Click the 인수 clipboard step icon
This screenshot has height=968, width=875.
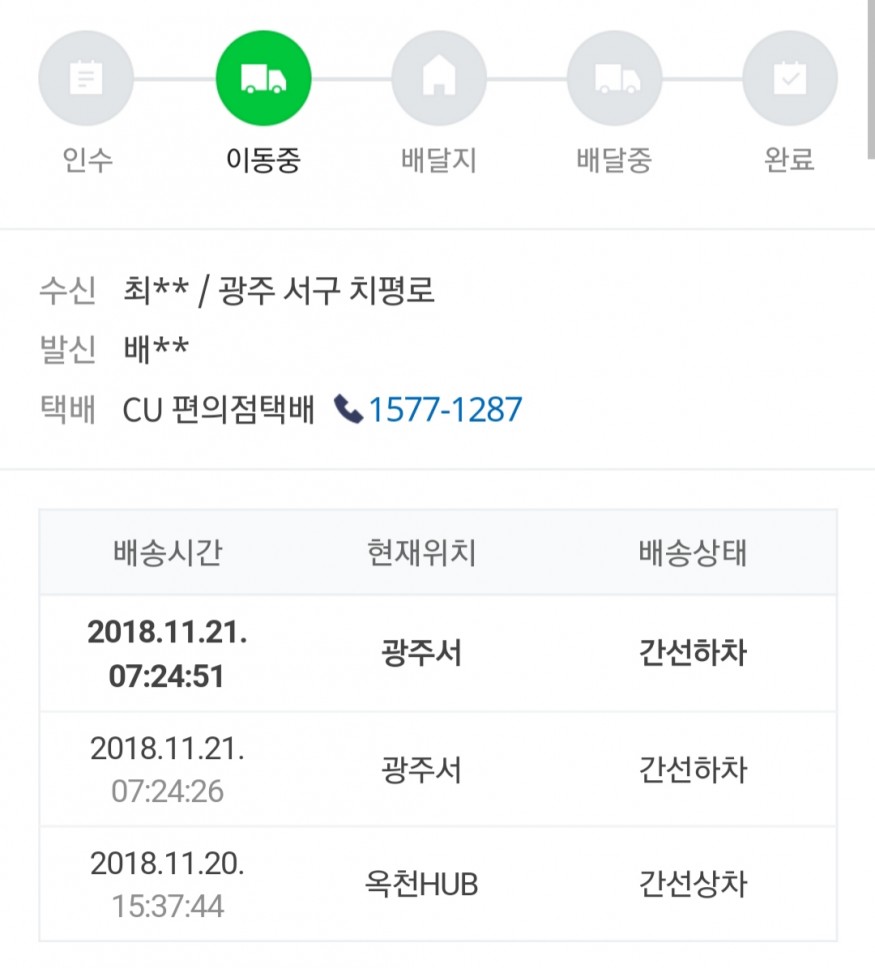pos(86,79)
